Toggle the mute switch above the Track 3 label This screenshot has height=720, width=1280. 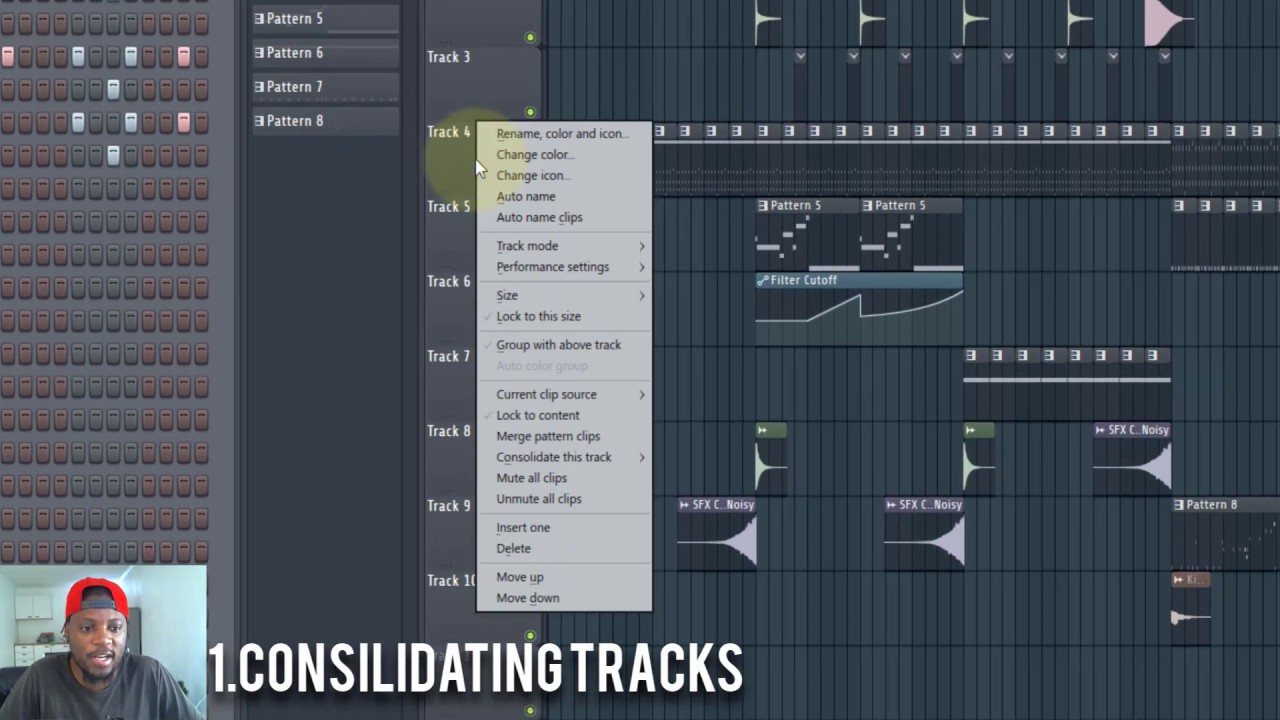(530, 37)
